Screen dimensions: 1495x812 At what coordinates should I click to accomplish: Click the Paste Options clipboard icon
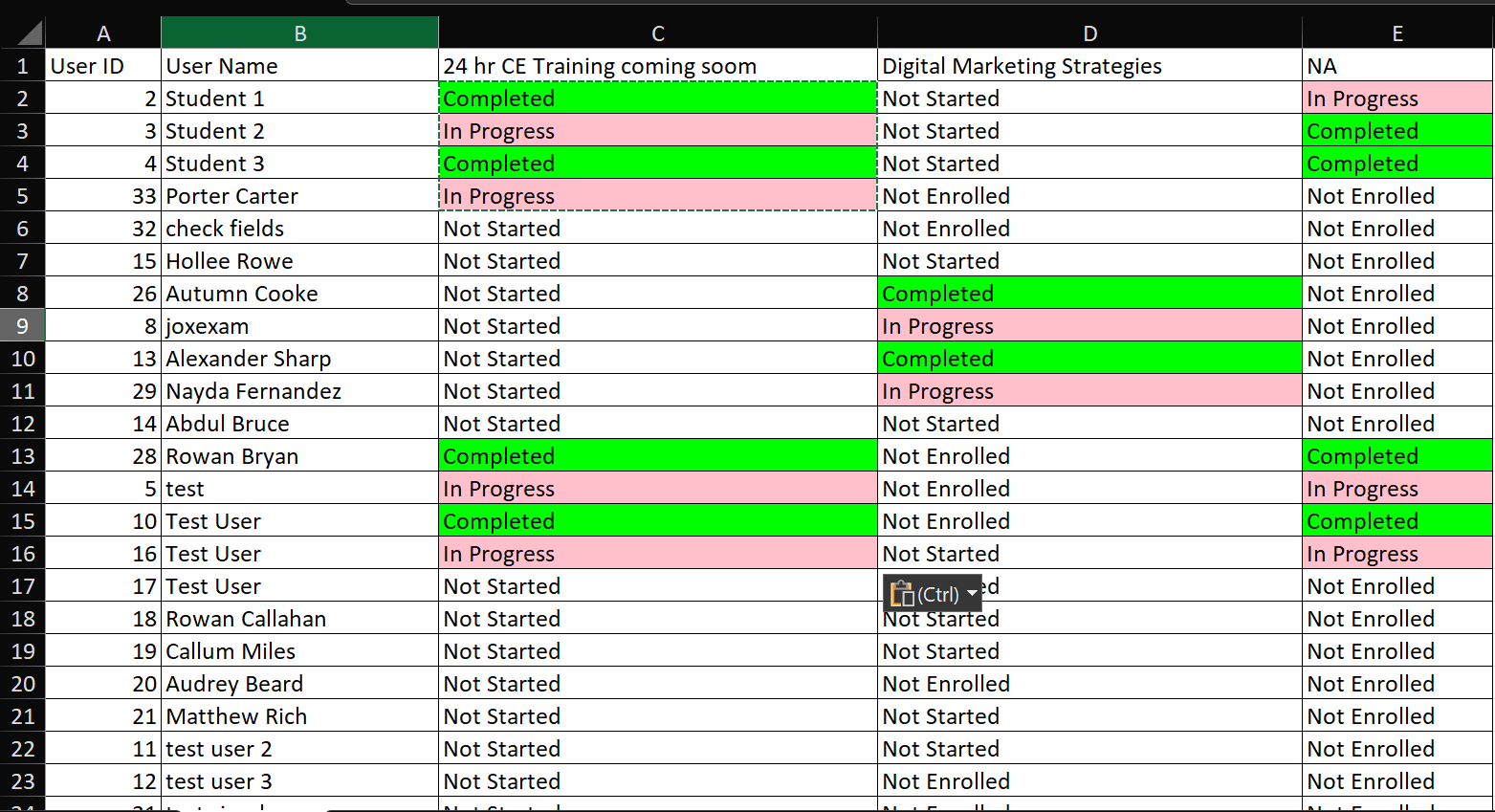(x=902, y=594)
